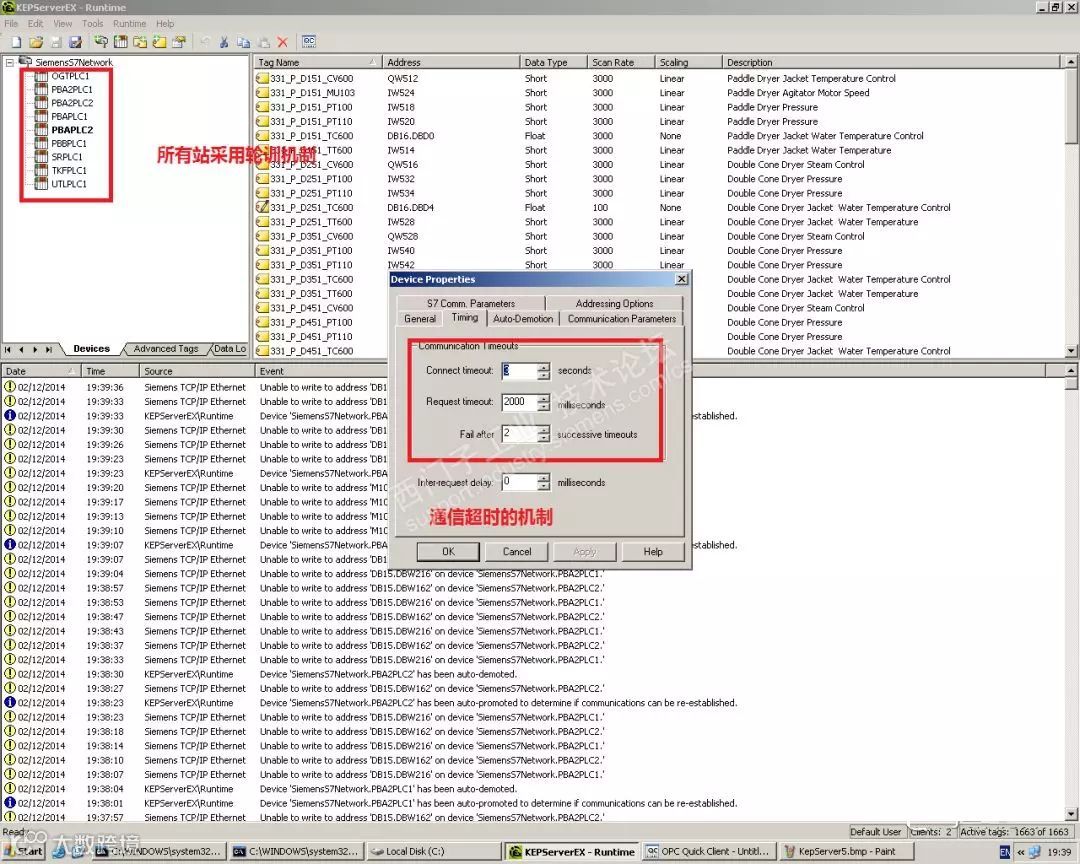Screen dimensions: 1080x864
Task: Click the Siemens57Network channel icon
Action: 25,61
